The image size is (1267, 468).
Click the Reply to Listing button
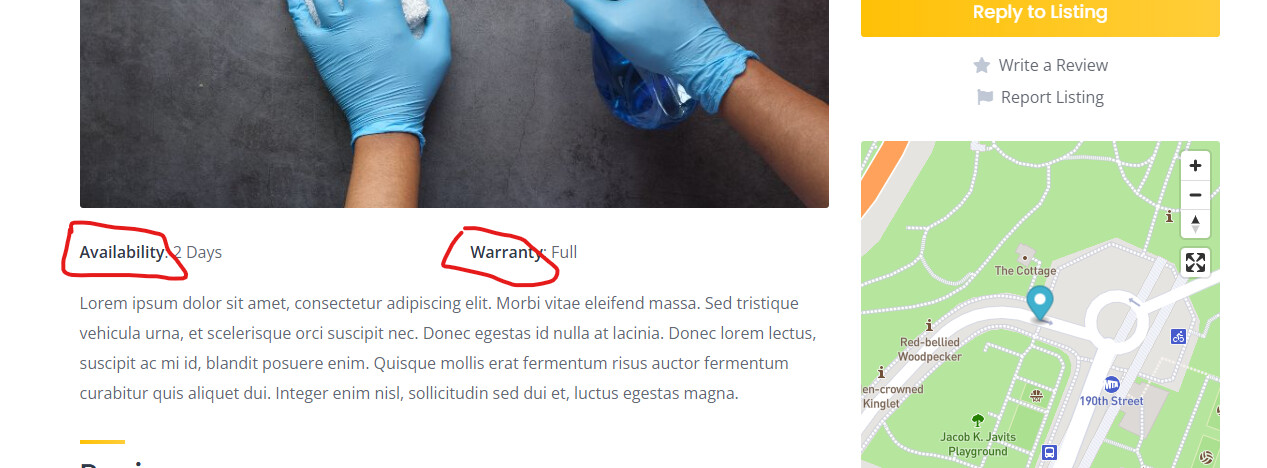click(1040, 14)
